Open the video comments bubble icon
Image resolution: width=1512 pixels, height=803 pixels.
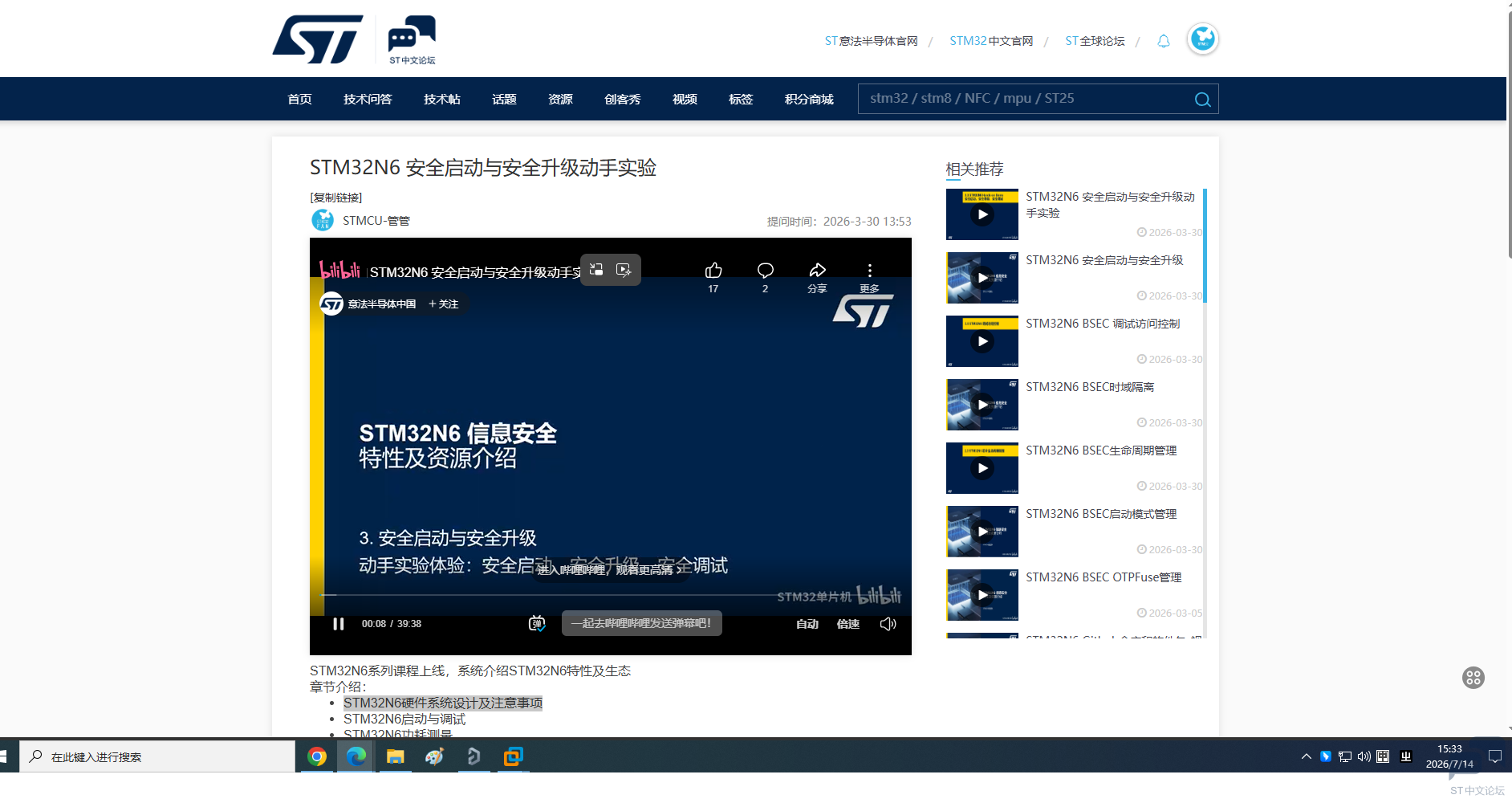tap(766, 271)
